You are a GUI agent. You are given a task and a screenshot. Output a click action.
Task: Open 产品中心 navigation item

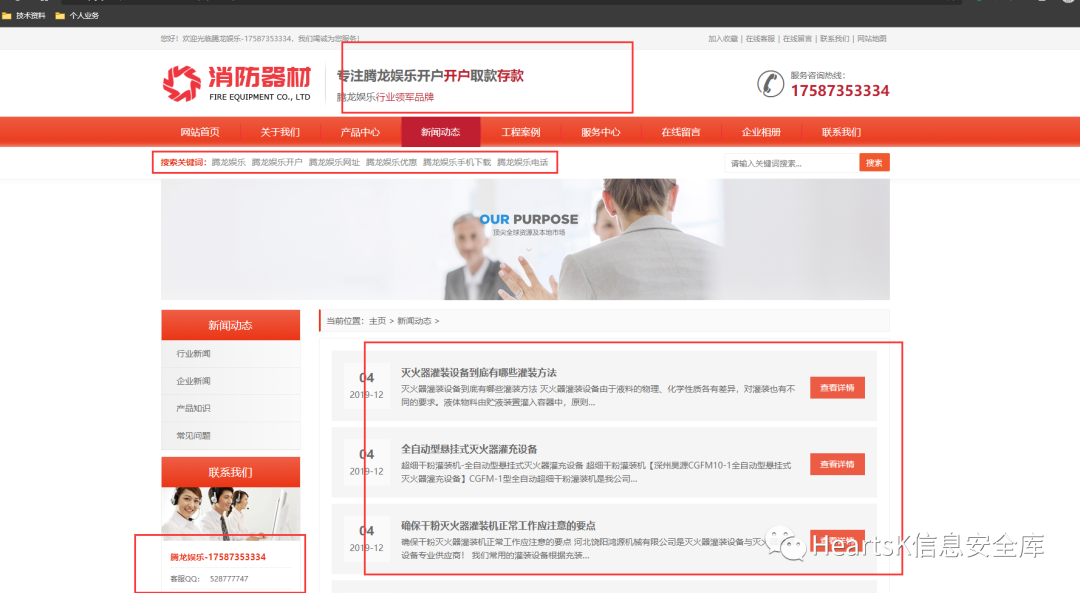point(360,132)
